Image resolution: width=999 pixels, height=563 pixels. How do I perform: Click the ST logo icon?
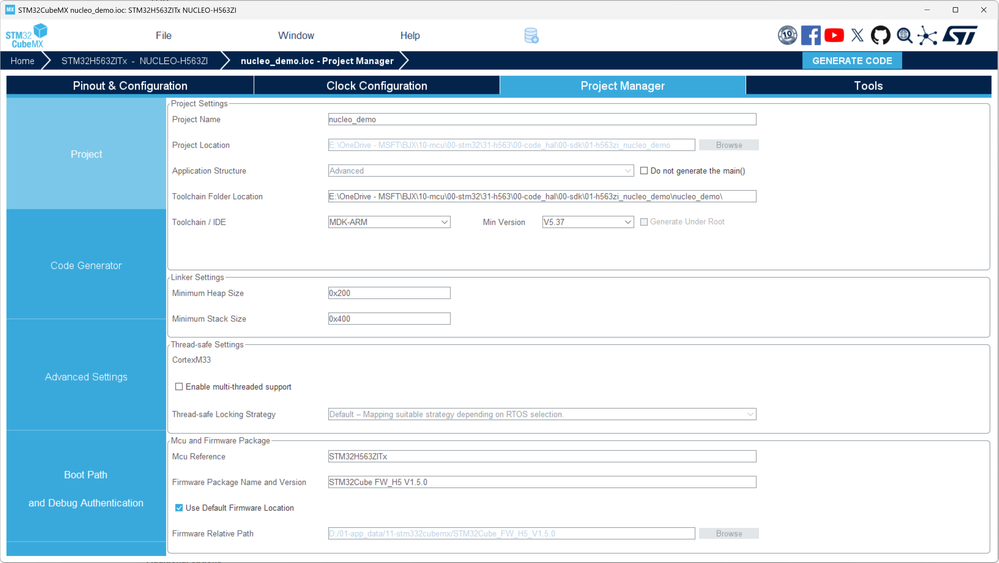(x=960, y=35)
